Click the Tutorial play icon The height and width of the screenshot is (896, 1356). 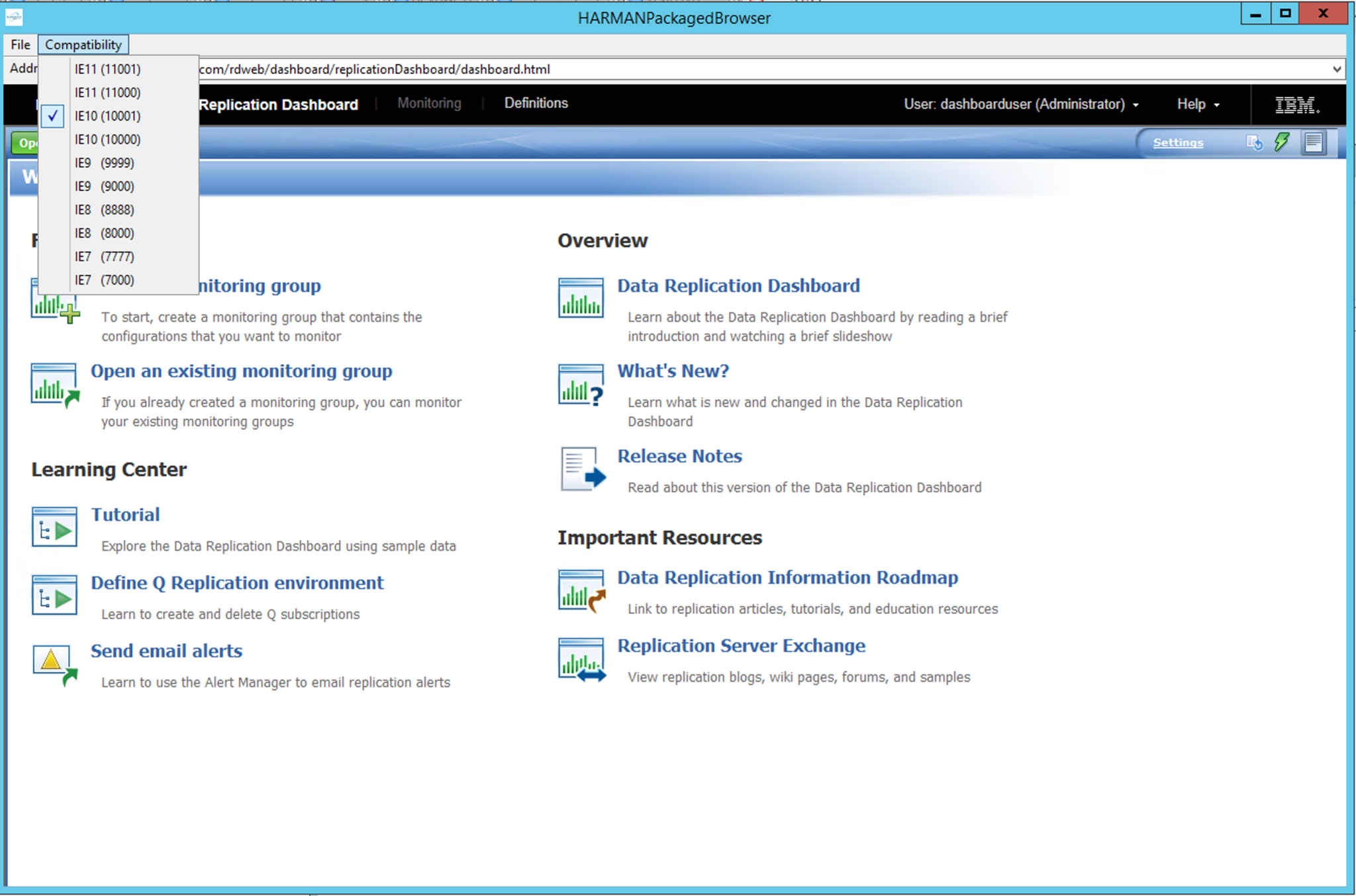[x=54, y=527]
